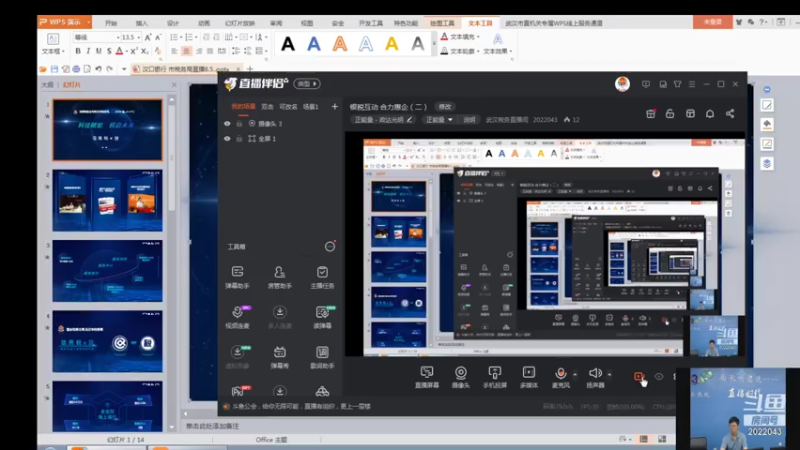Switch to 绘图工具 ribbon tab

(x=442, y=23)
